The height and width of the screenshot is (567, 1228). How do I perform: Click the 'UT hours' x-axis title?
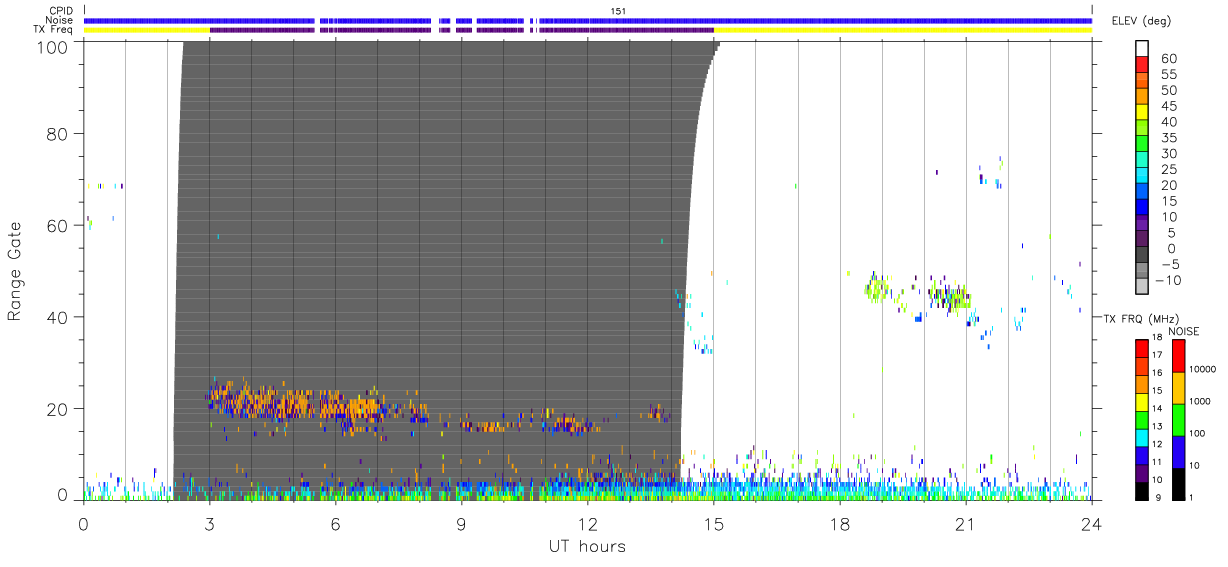pyautogui.click(x=586, y=546)
